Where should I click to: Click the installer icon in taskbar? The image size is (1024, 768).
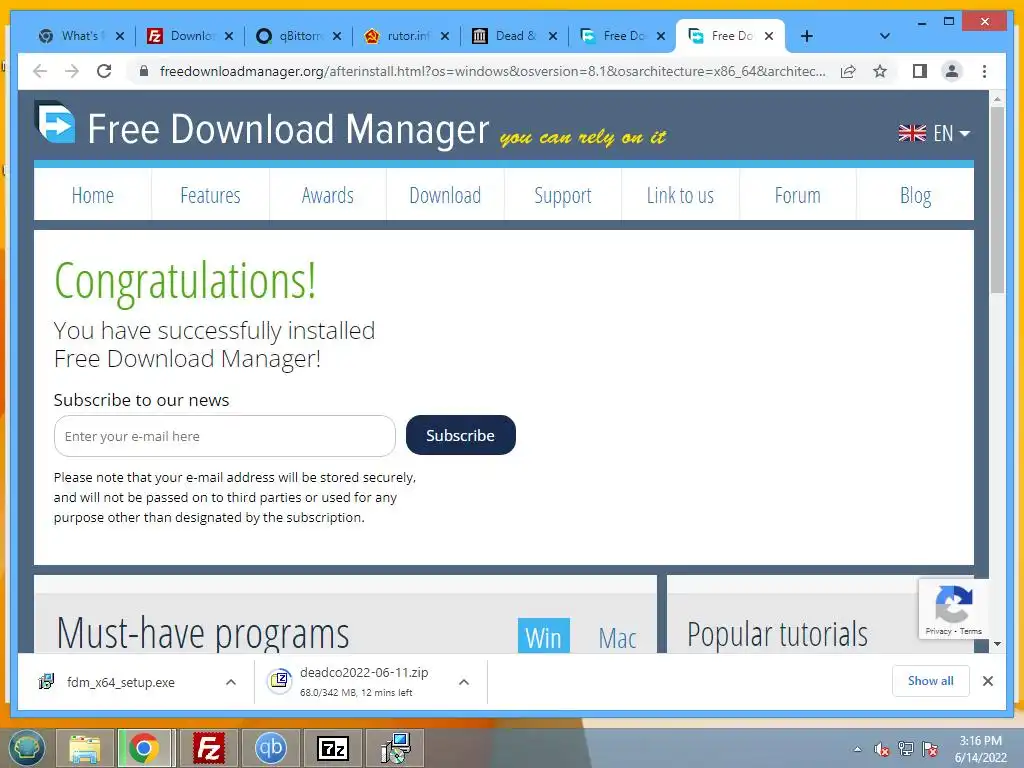[395, 748]
